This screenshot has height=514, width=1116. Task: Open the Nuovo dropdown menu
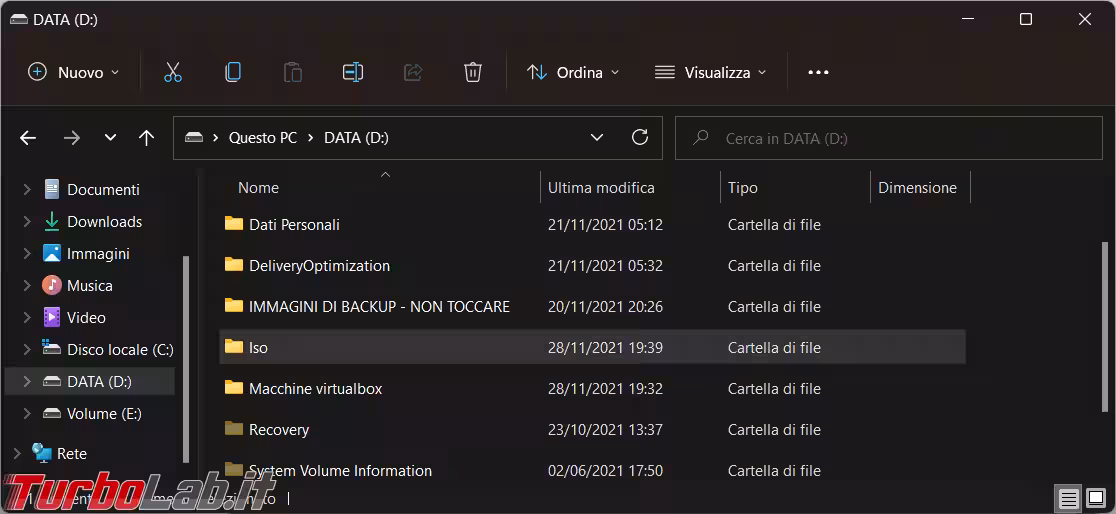[74, 72]
